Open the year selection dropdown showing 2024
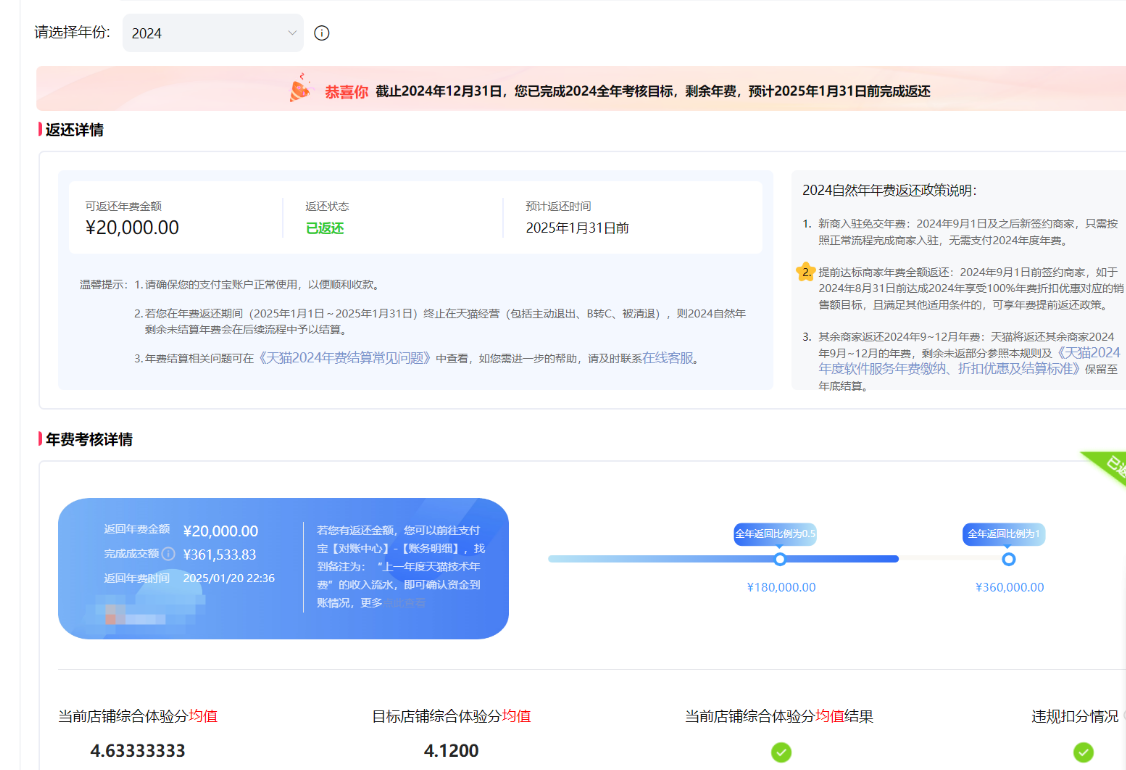 coord(212,33)
